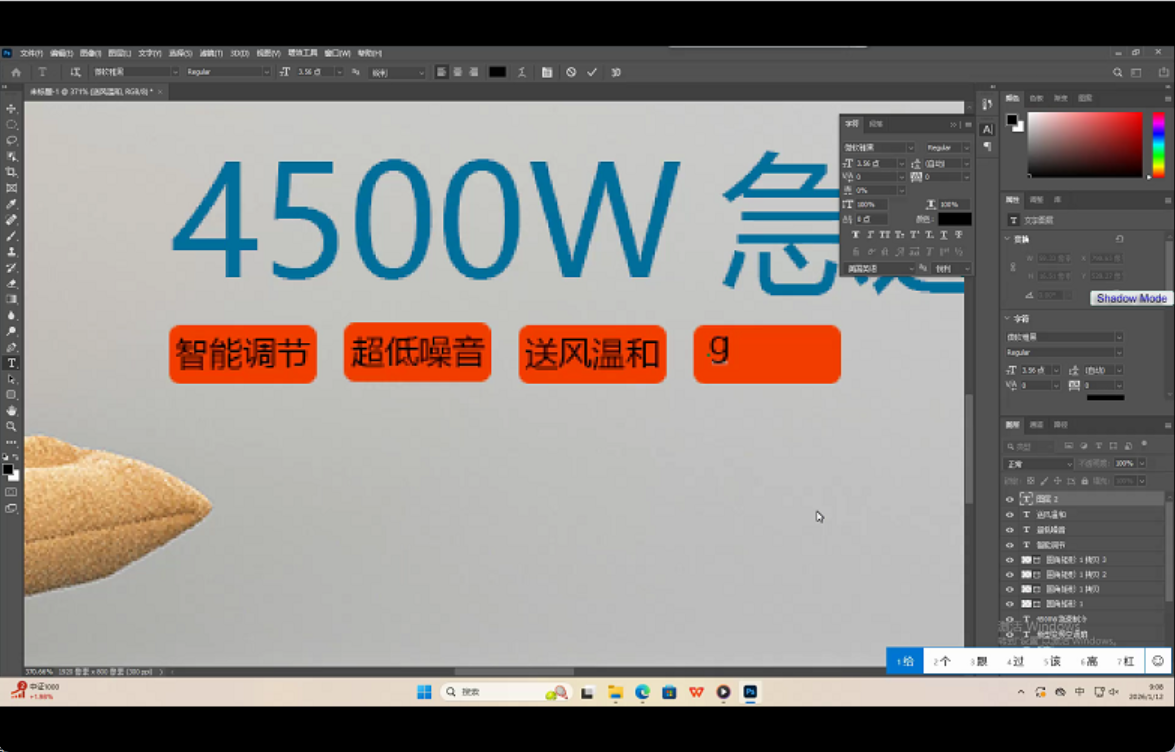Select the Move tool in the toolbar

(12, 109)
